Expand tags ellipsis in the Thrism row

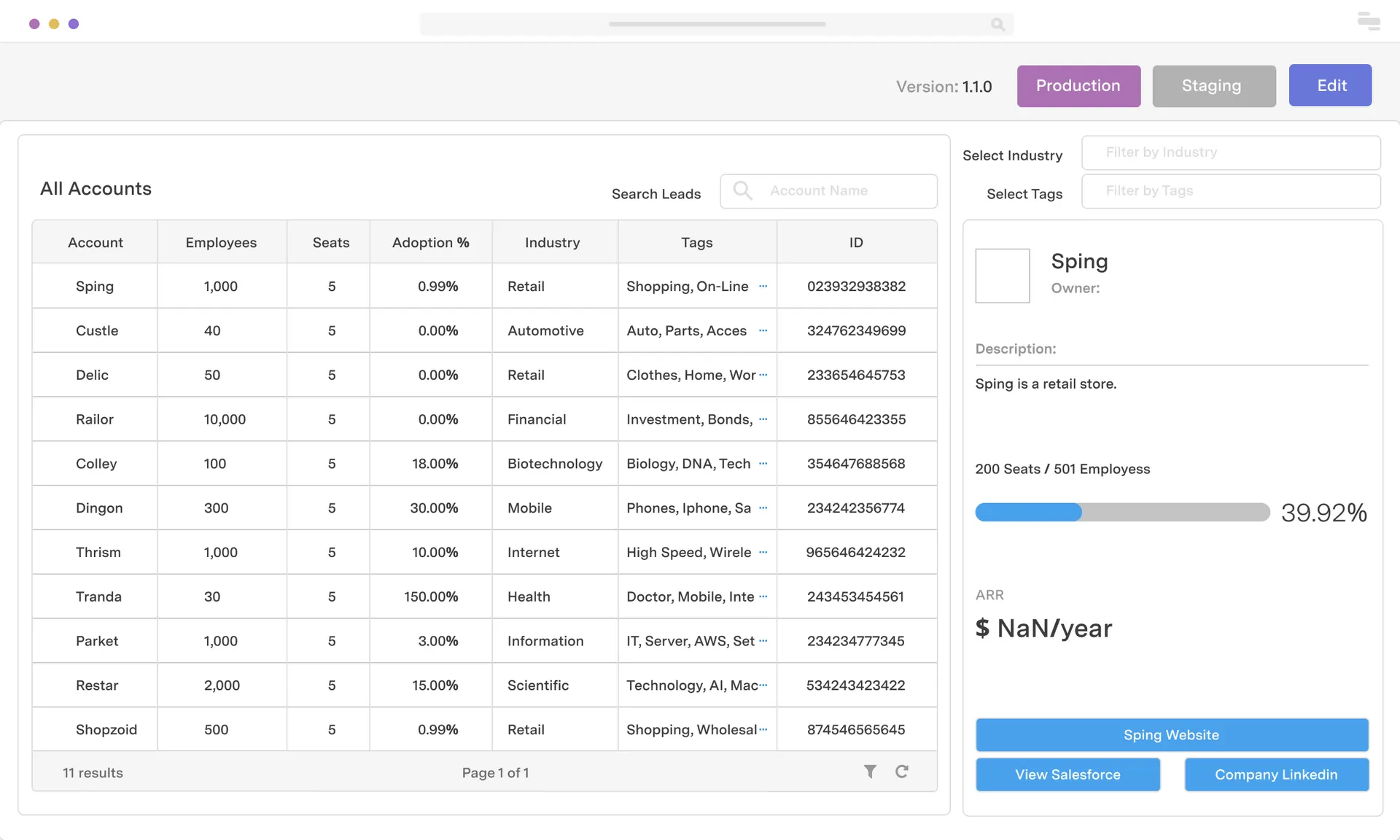763,552
